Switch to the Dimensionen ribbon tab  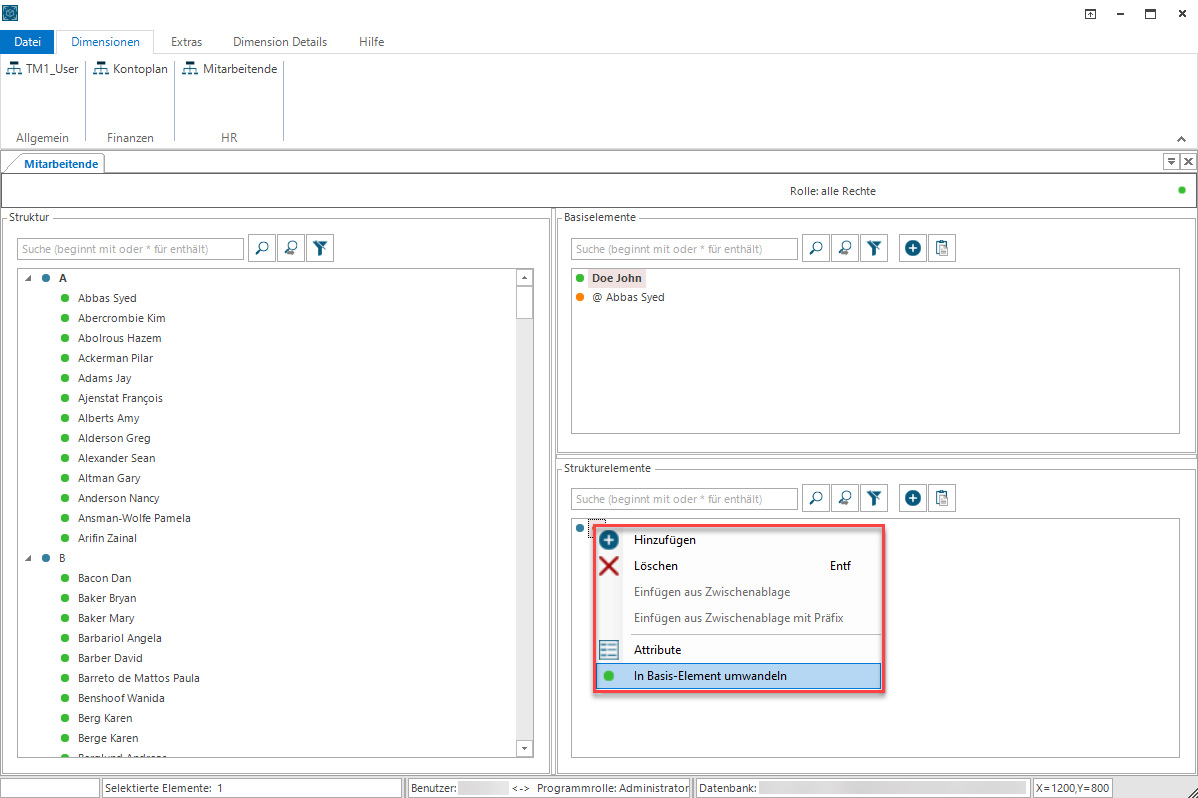(105, 42)
